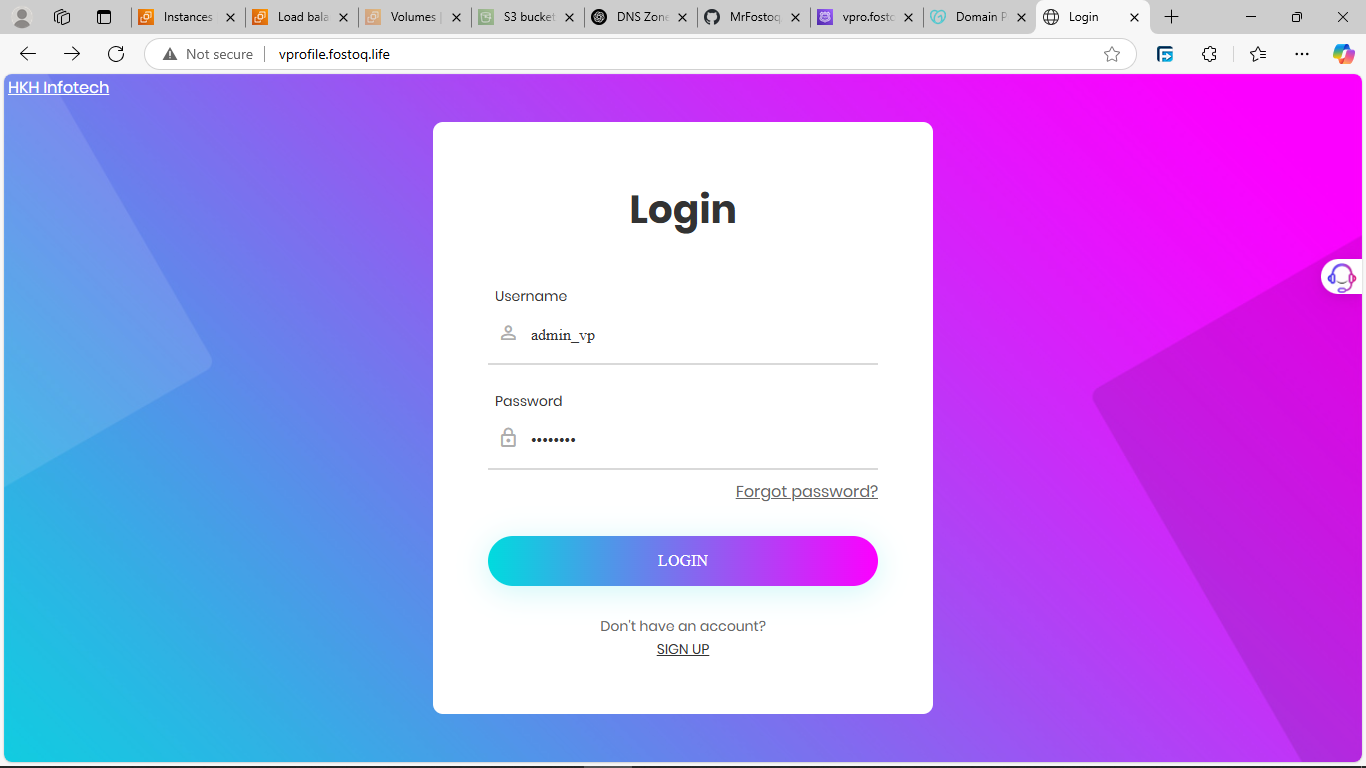Open the Favorites list icon in toolbar
The image size is (1366, 768).
(1257, 54)
